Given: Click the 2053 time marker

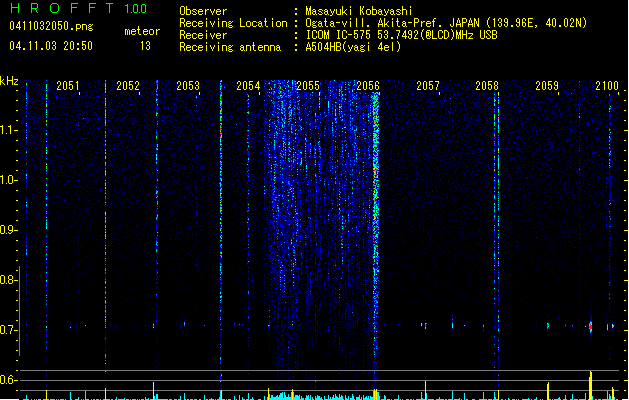Looking at the screenshot, I should point(188,85).
